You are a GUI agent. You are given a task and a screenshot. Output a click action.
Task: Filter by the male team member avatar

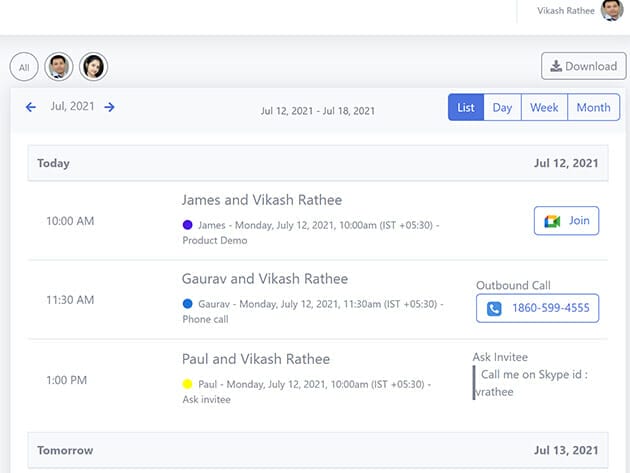click(x=59, y=67)
